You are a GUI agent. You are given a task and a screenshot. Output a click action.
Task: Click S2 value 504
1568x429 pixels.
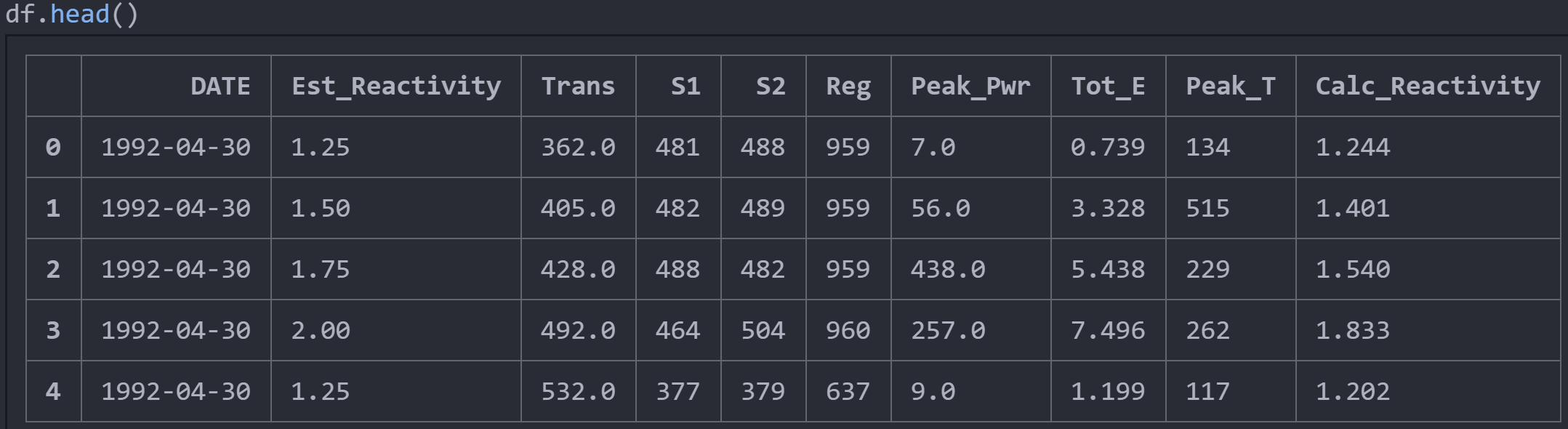click(763, 331)
